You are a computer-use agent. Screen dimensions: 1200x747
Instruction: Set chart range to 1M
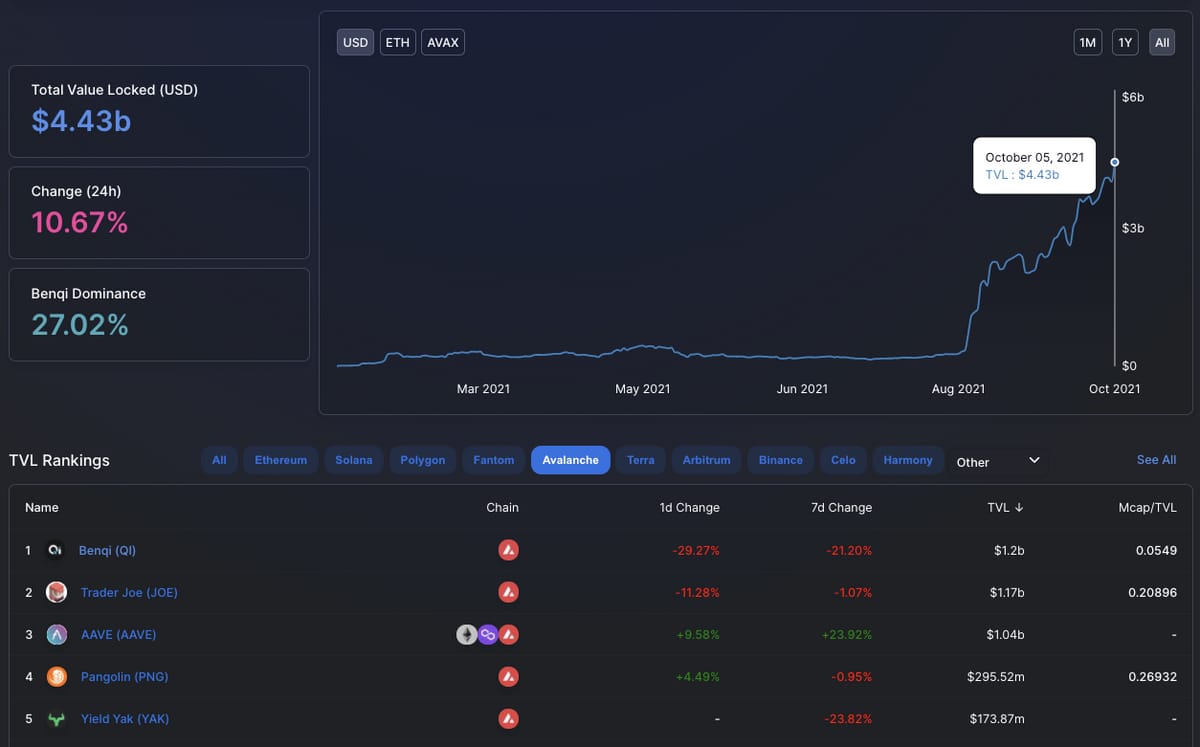tap(1087, 43)
